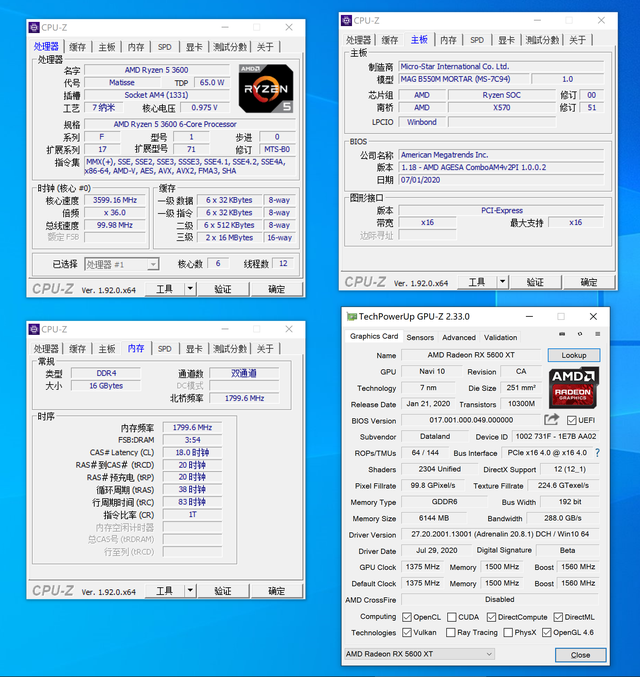This screenshot has height=677, width=640.
Task: Switch to 缓存 tab in processor window
Action: pyautogui.click(x=78, y=47)
